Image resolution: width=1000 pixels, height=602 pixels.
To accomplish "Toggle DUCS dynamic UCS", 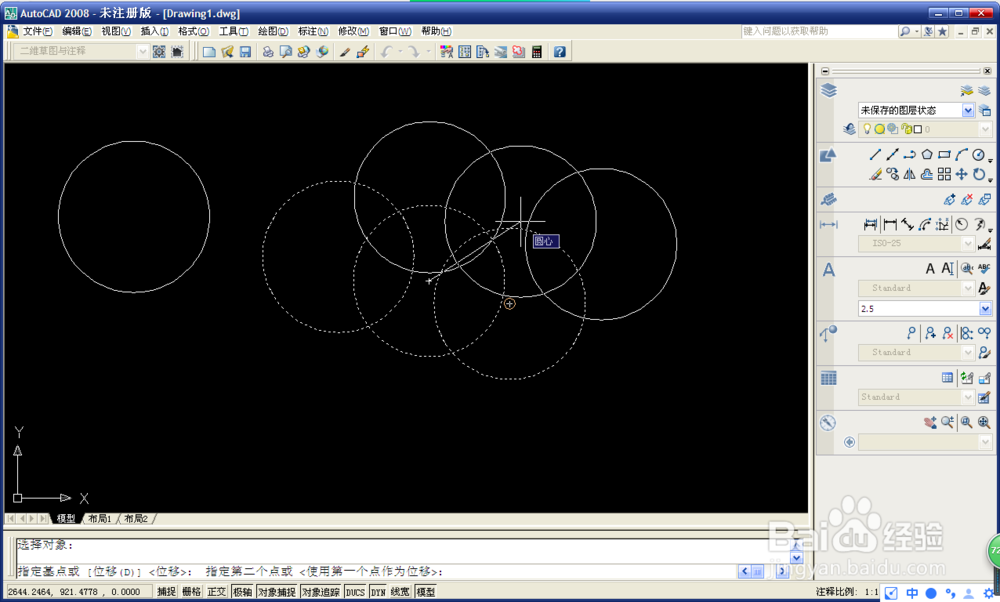I will [x=355, y=592].
